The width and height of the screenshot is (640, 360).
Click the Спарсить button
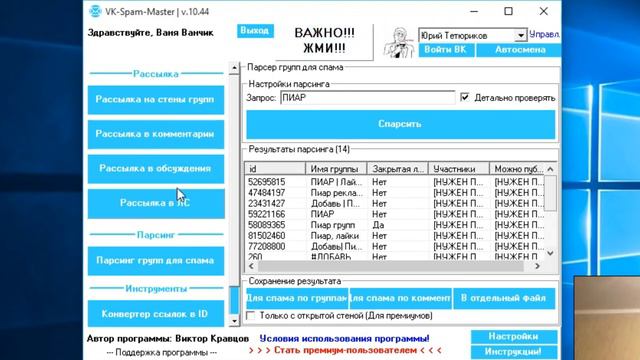pos(400,124)
